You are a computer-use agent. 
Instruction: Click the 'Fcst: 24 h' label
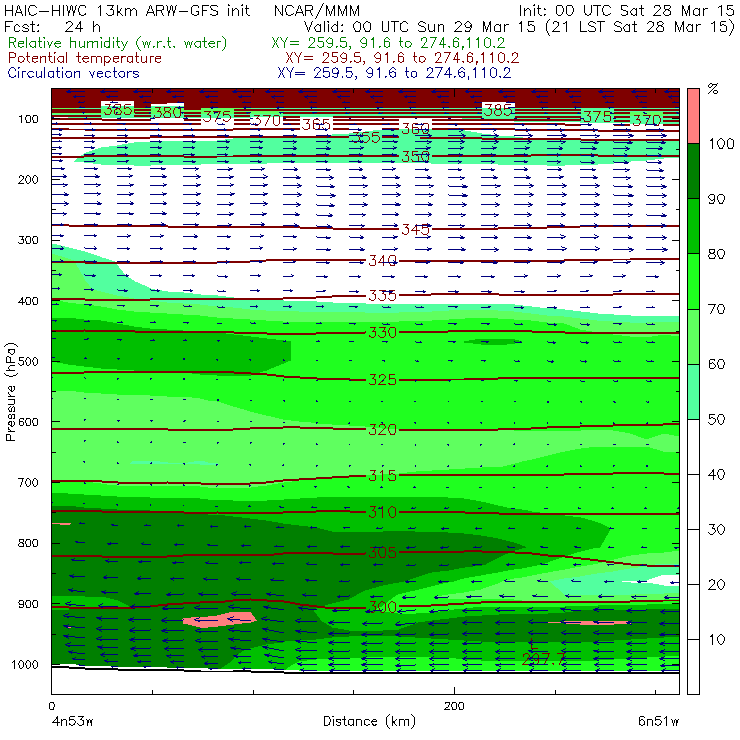(x=52, y=26)
